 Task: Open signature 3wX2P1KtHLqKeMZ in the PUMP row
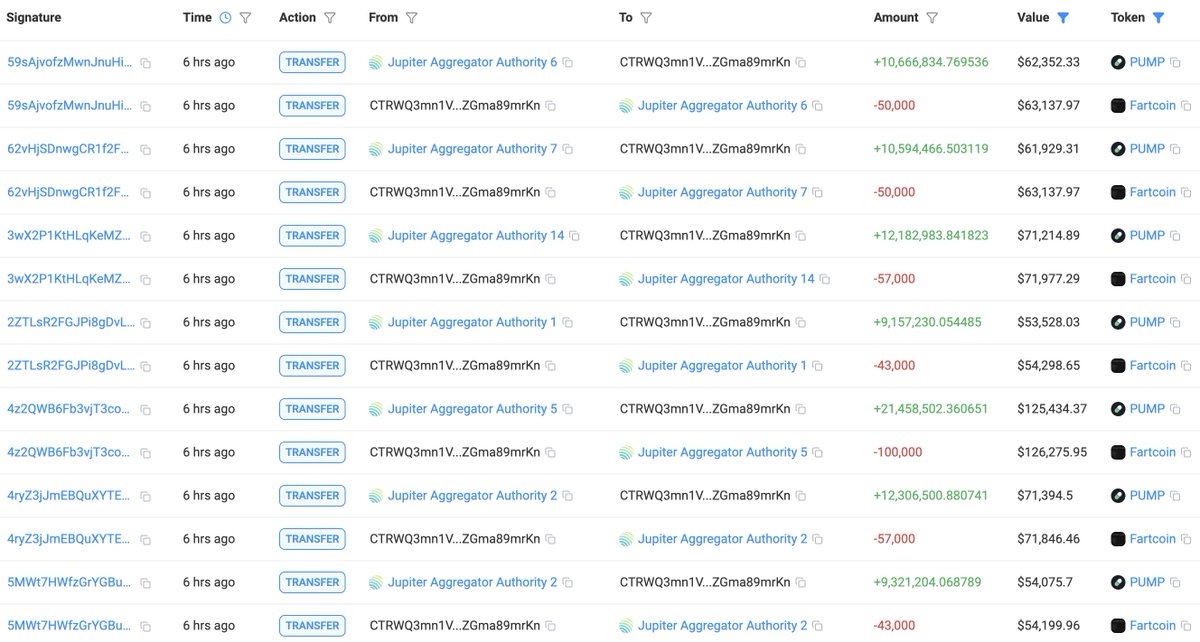(x=69, y=235)
